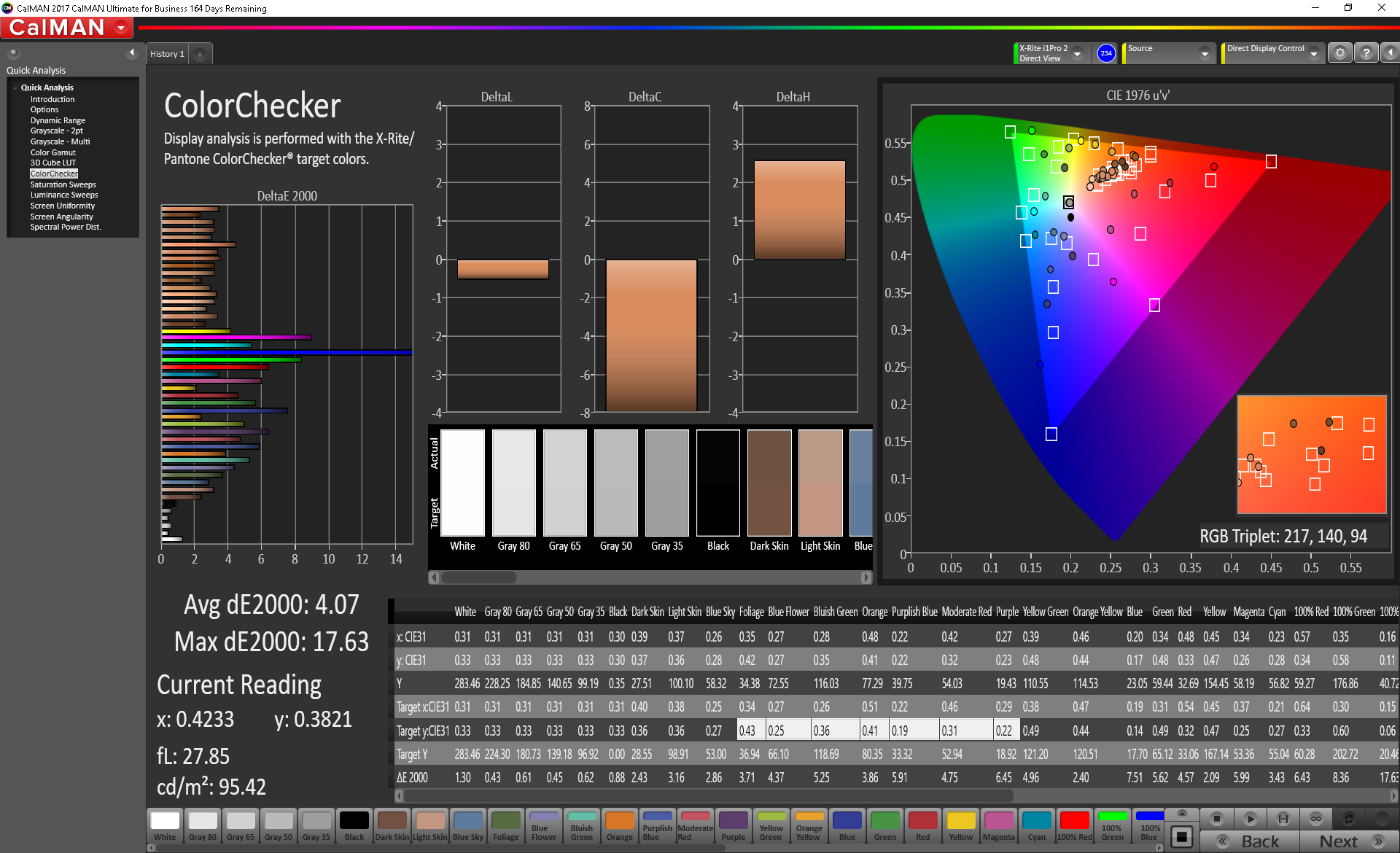Screen dimensions: 1400x853
Task: Expand the X-Rite i1Pro 2 meter dropdown
Action: click(1077, 54)
